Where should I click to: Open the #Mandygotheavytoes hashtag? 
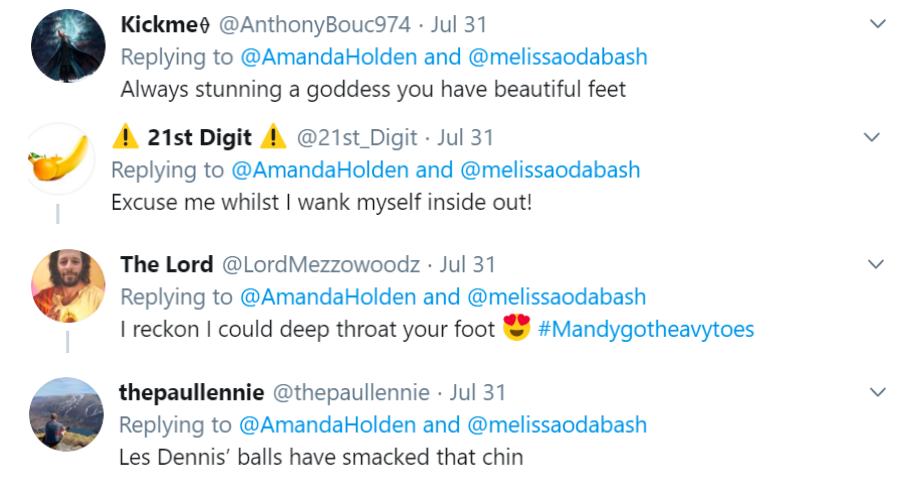click(646, 329)
